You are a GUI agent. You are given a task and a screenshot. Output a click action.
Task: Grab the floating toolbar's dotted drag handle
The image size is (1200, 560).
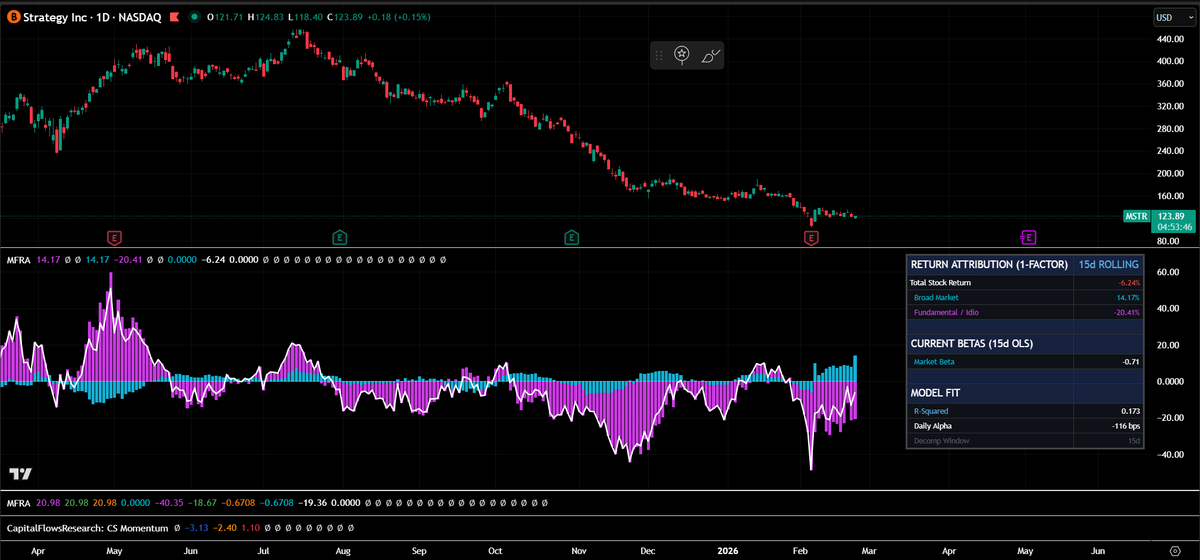(x=659, y=56)
